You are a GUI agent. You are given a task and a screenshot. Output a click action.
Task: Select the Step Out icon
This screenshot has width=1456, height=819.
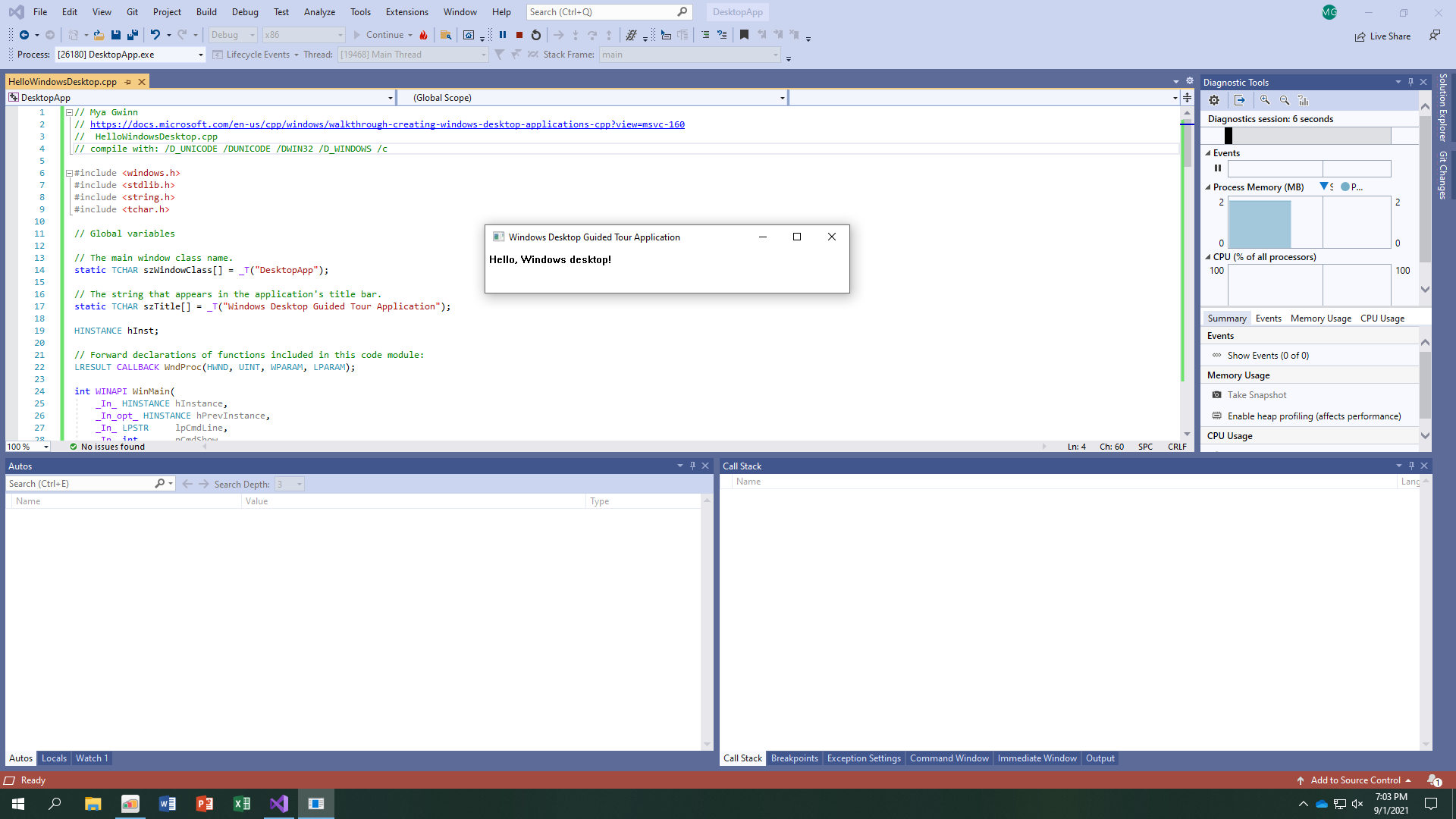pos(609,34)
